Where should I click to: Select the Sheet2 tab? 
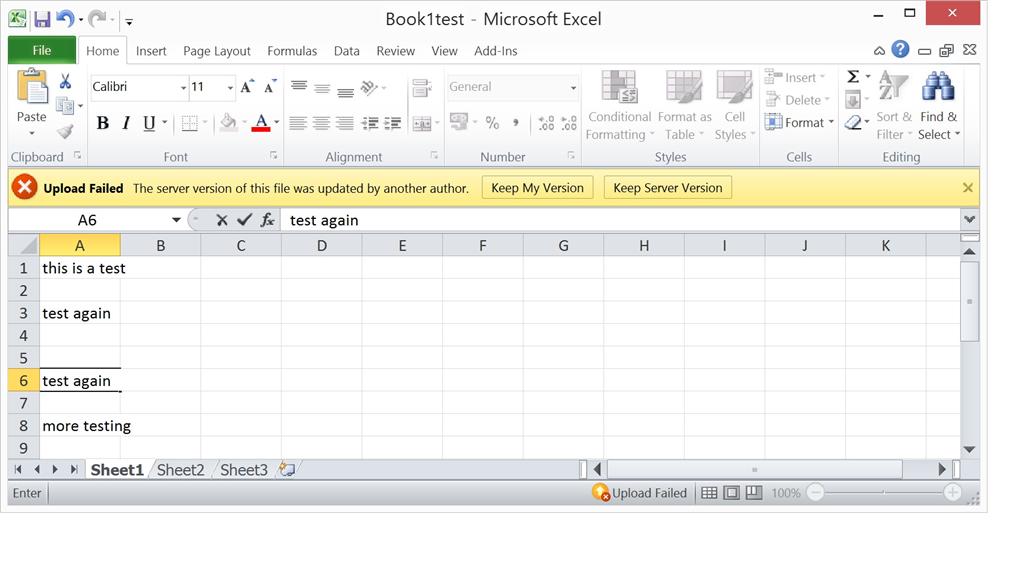coord(181,469)
